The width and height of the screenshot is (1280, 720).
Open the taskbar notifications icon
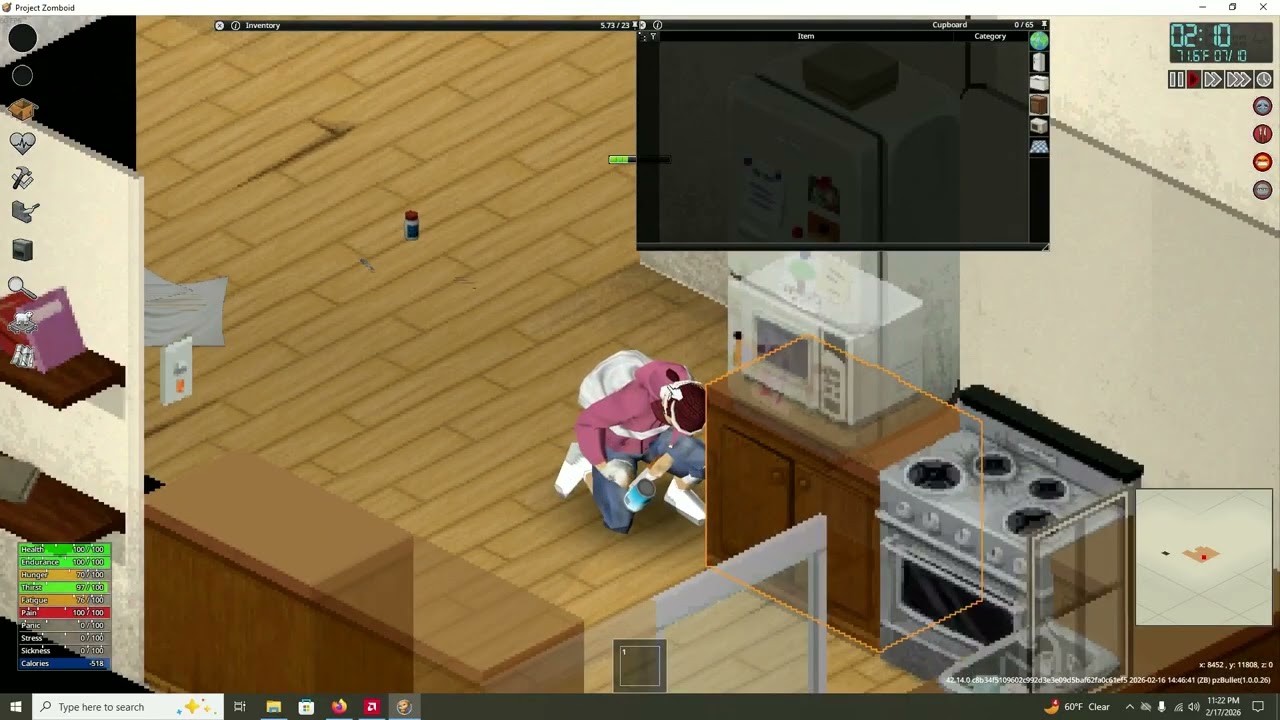1258,707
